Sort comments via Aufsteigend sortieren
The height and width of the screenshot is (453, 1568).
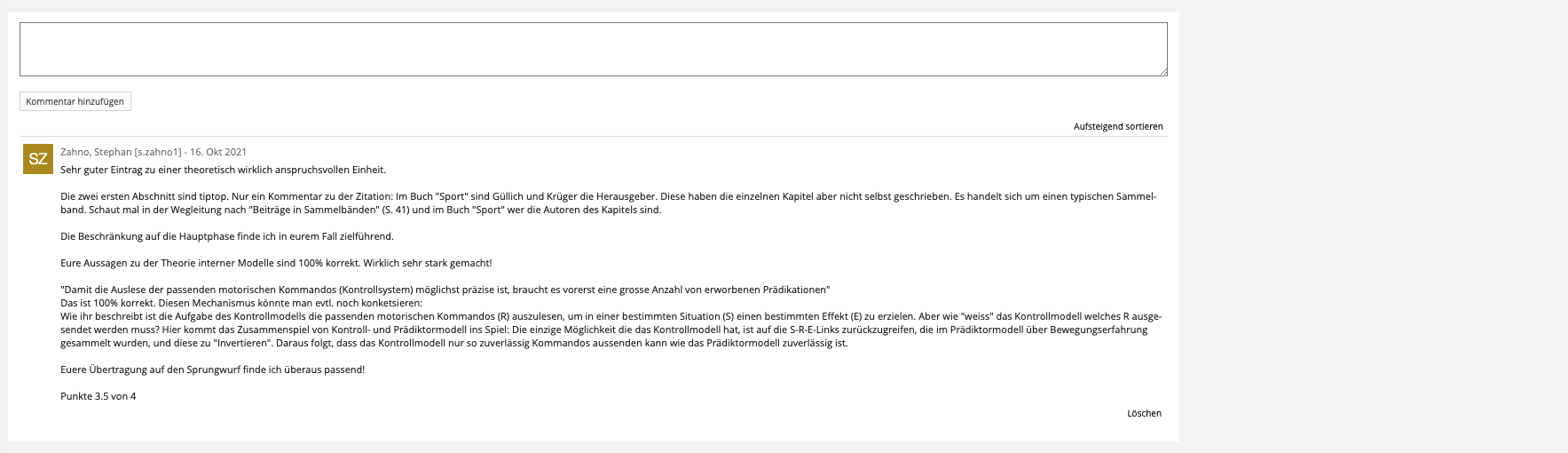tap(1117, 127)
